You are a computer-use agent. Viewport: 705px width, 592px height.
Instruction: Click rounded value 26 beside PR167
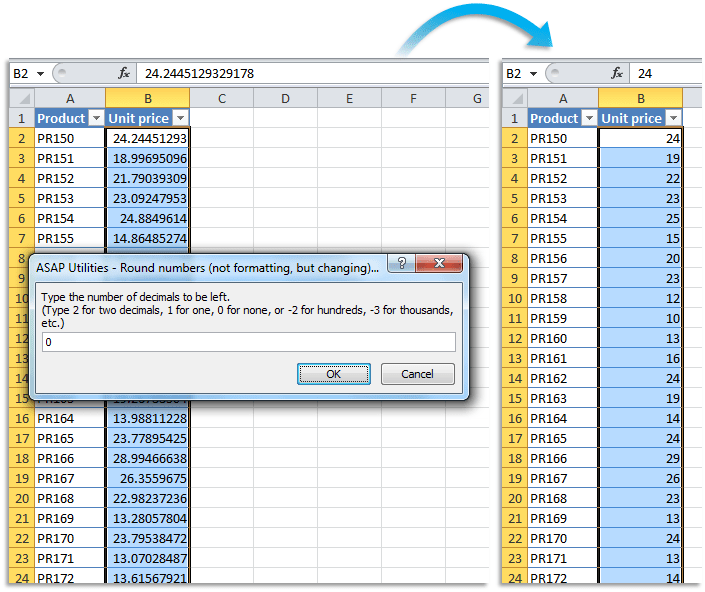tap(640, 478)
